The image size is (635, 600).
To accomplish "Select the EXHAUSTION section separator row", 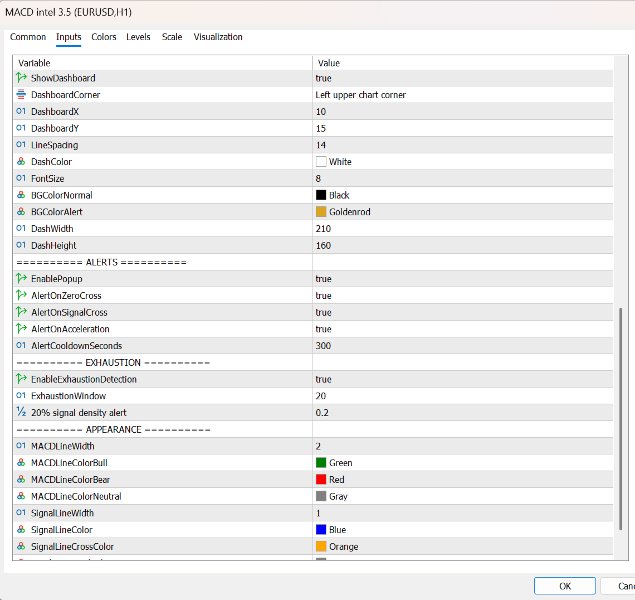I will (313, 362).
